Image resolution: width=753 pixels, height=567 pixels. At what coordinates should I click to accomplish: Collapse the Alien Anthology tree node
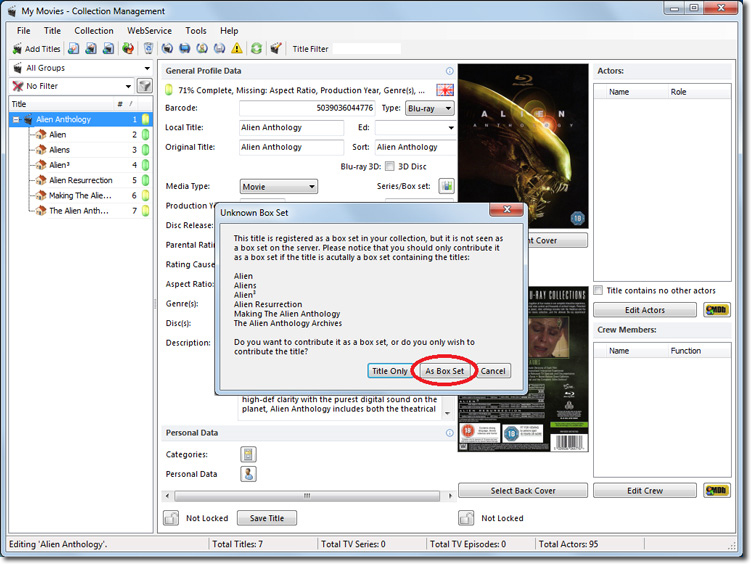point(17,120)
